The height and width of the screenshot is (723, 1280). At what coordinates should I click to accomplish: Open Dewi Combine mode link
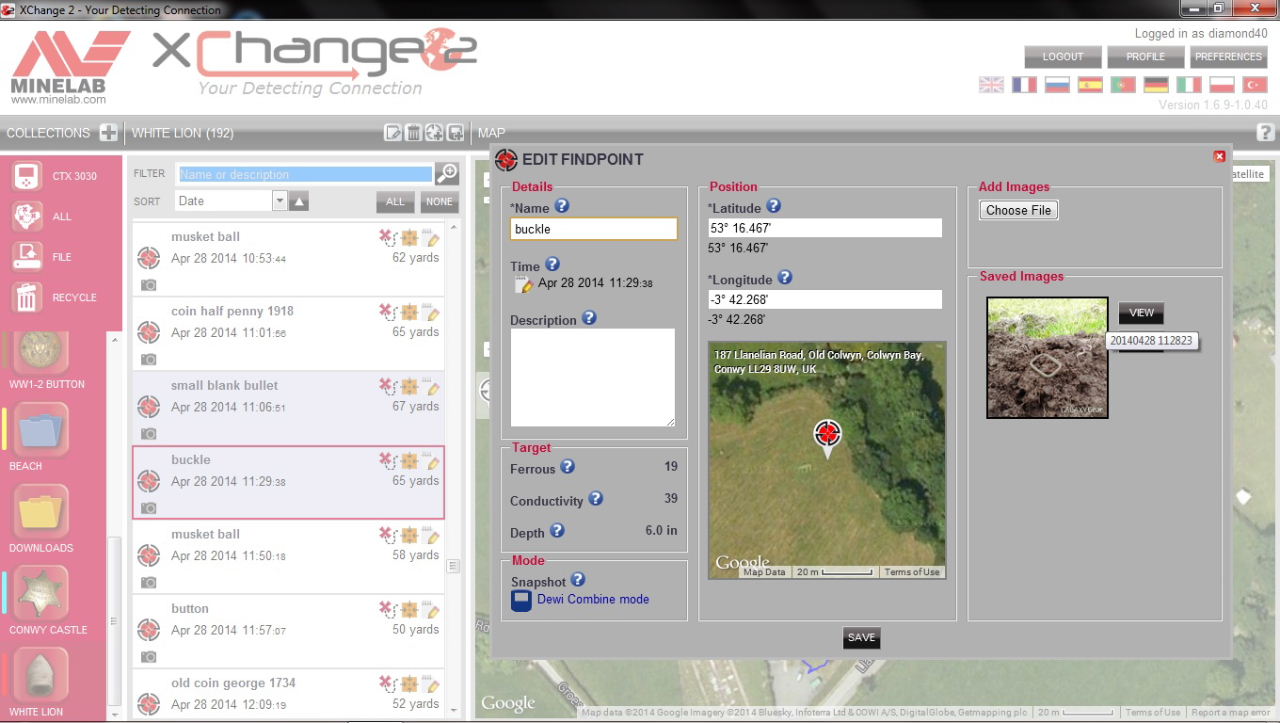593,599
